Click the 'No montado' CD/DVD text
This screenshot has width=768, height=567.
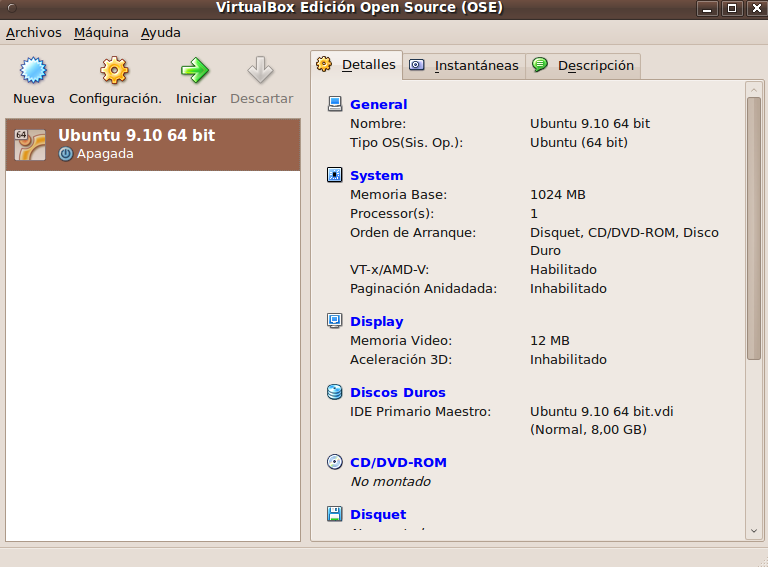point(390,481)
